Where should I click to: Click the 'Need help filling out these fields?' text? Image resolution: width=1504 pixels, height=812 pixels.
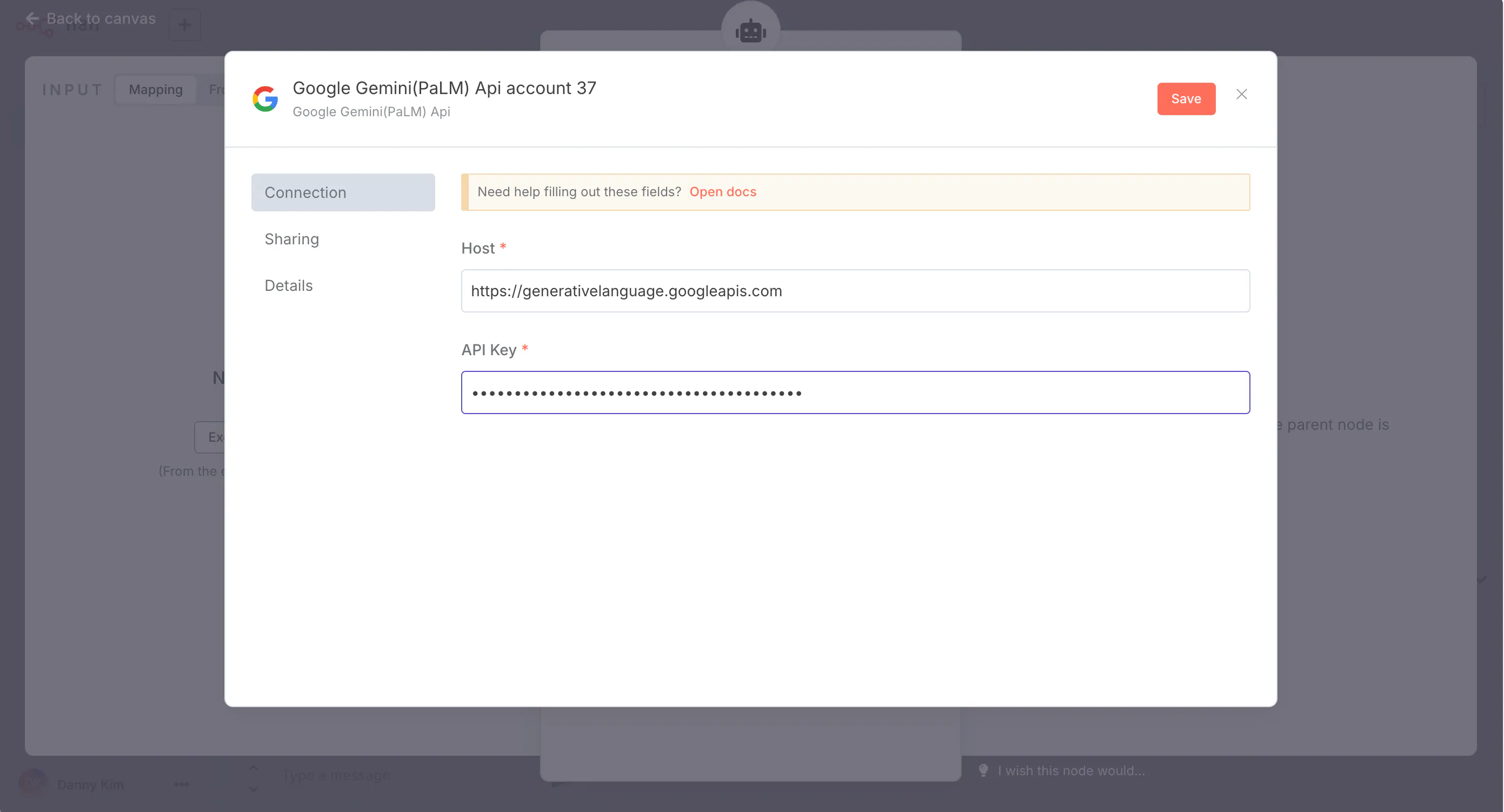coord(579,192)
